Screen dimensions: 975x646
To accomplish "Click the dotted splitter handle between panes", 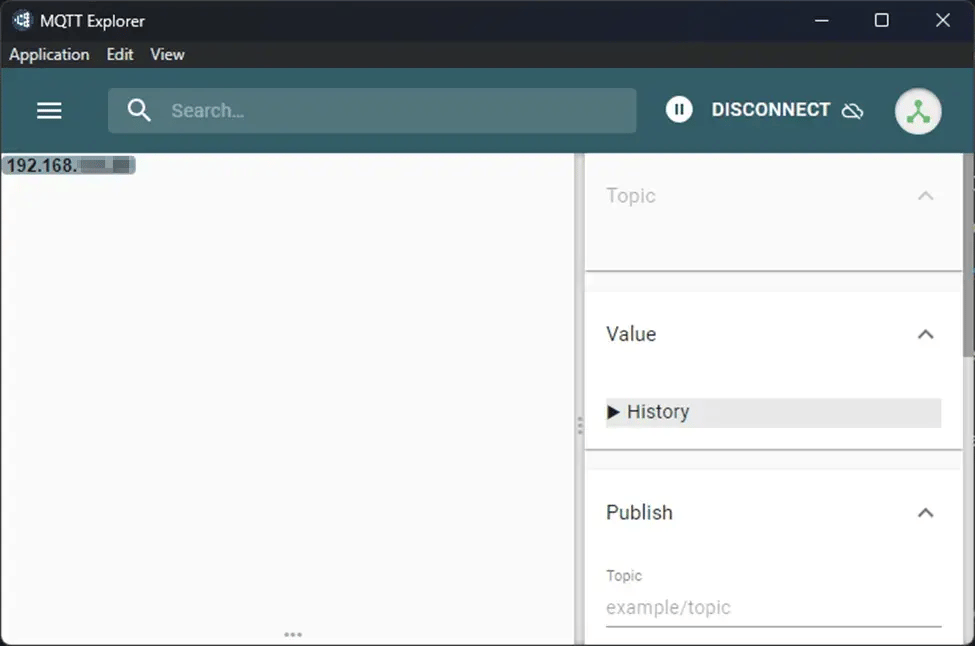I will tap(581, 426).
